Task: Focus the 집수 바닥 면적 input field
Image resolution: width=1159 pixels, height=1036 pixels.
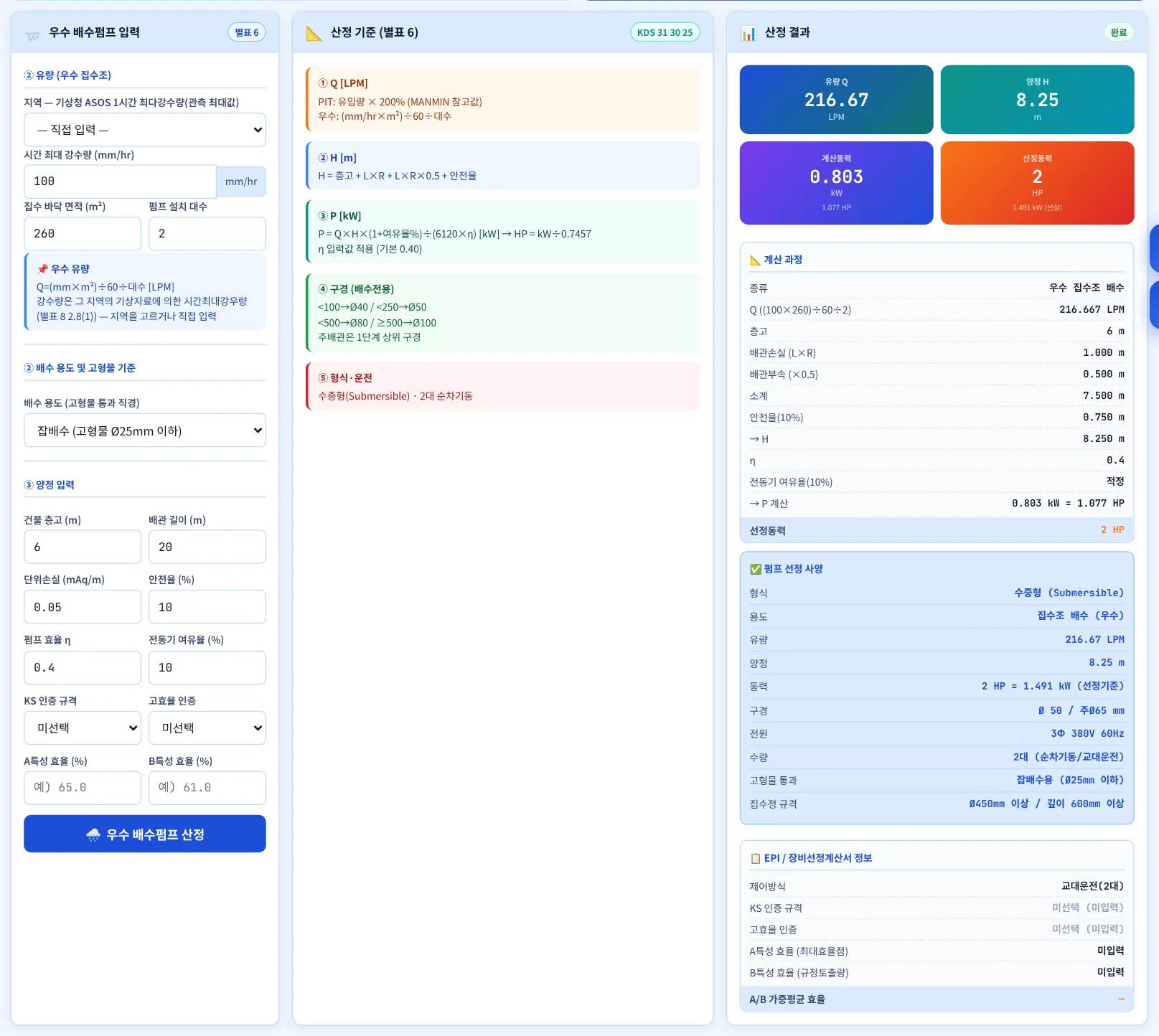Action: [x=83, y=234]
